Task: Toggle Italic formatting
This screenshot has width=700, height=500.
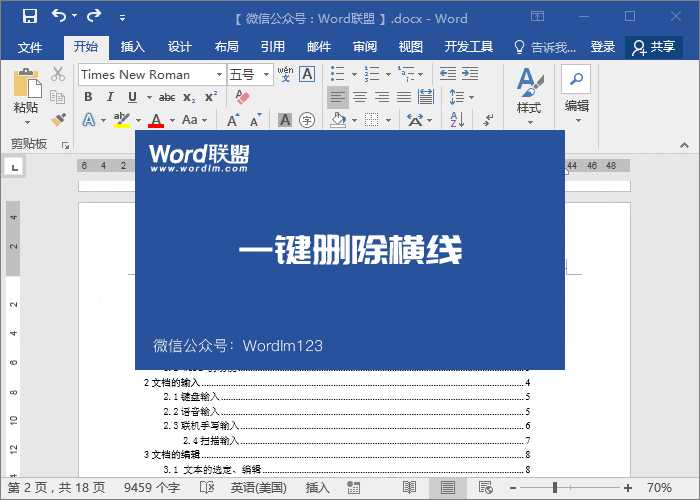Action: [x=110, y=97]
